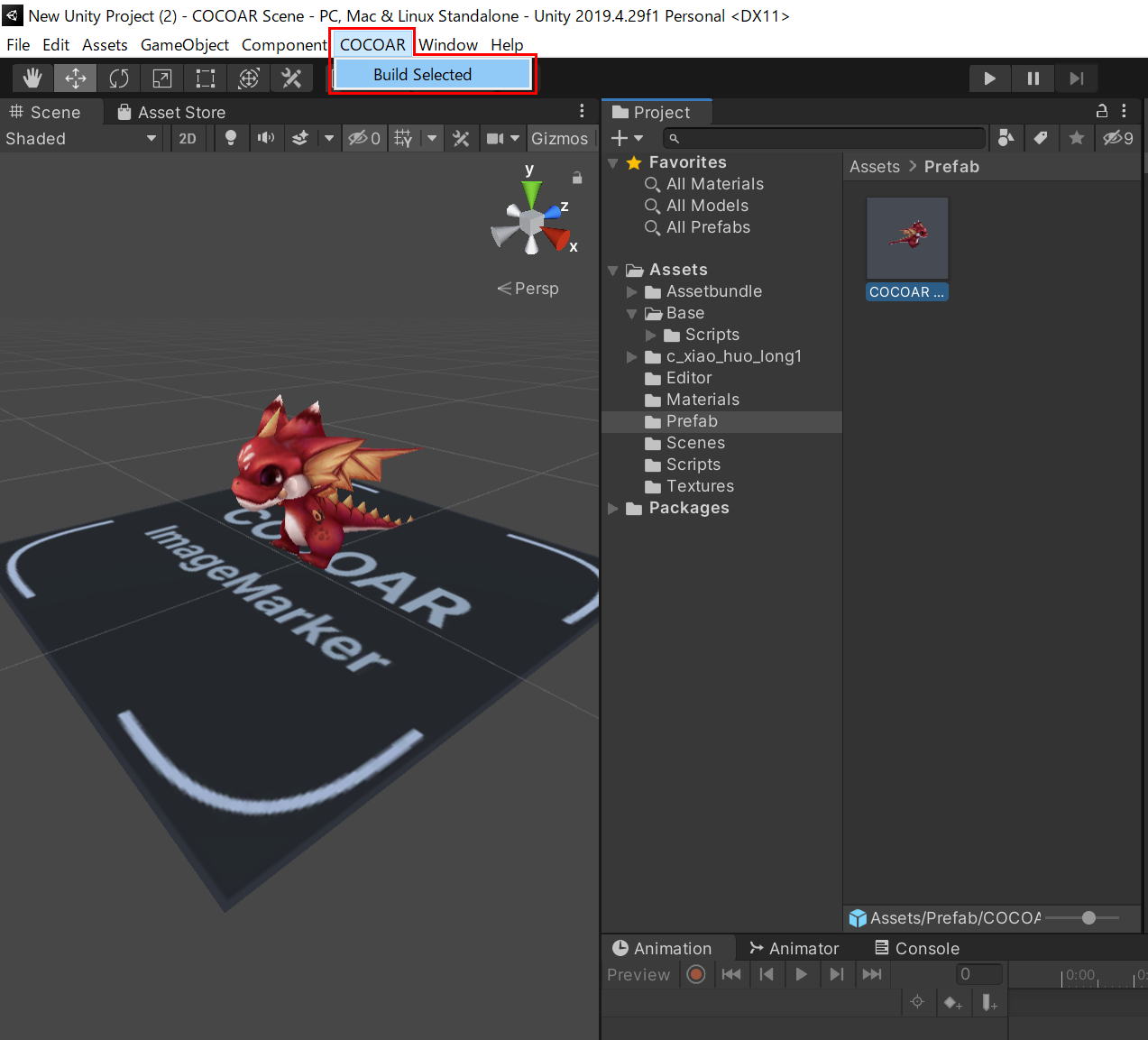
Task: Collapse the Favorites section
Action: click(x=613, y=163)
